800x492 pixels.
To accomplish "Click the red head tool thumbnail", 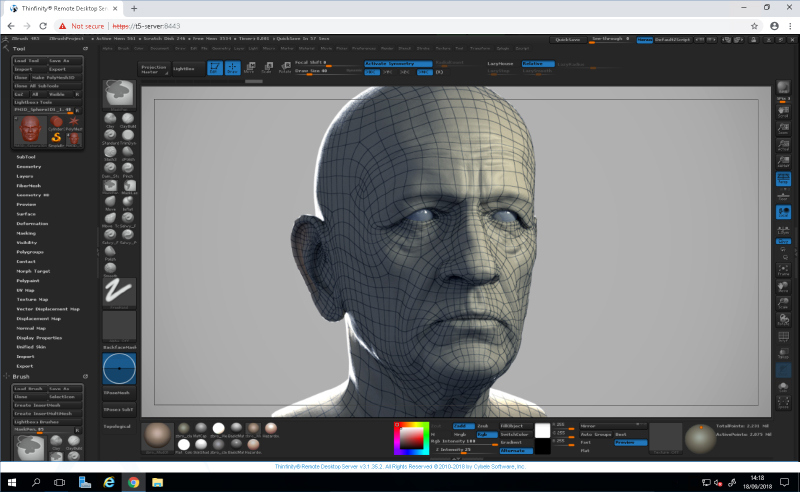I will (x=29, y=129).
